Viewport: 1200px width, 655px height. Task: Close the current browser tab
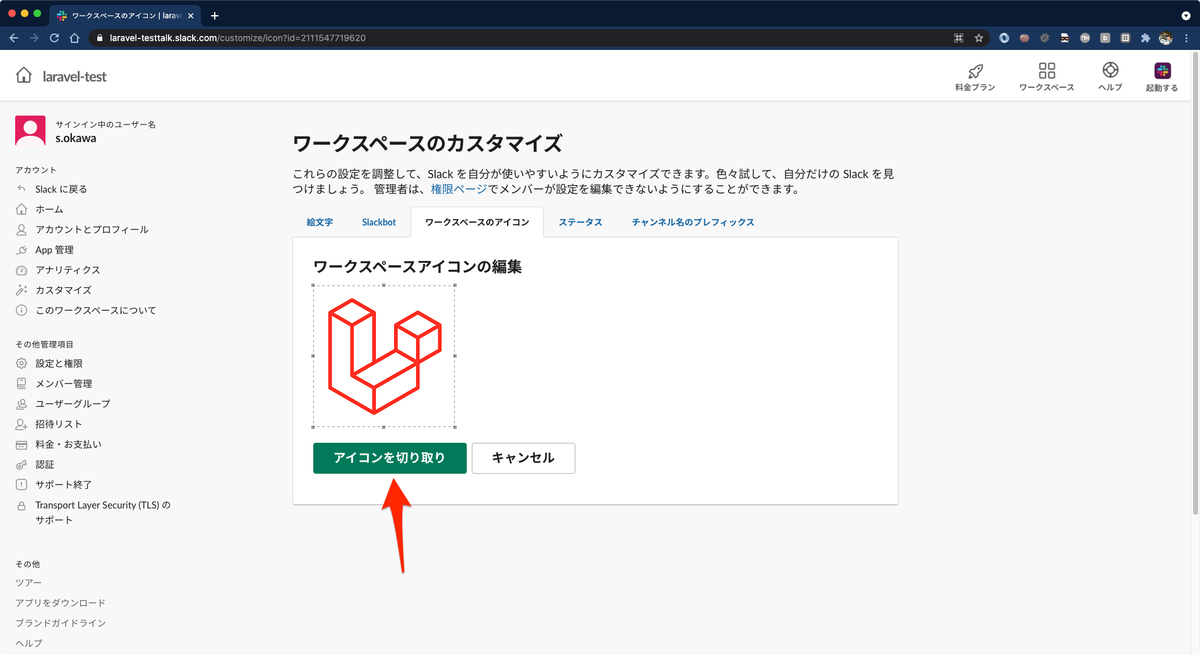(x=190, y=15)
